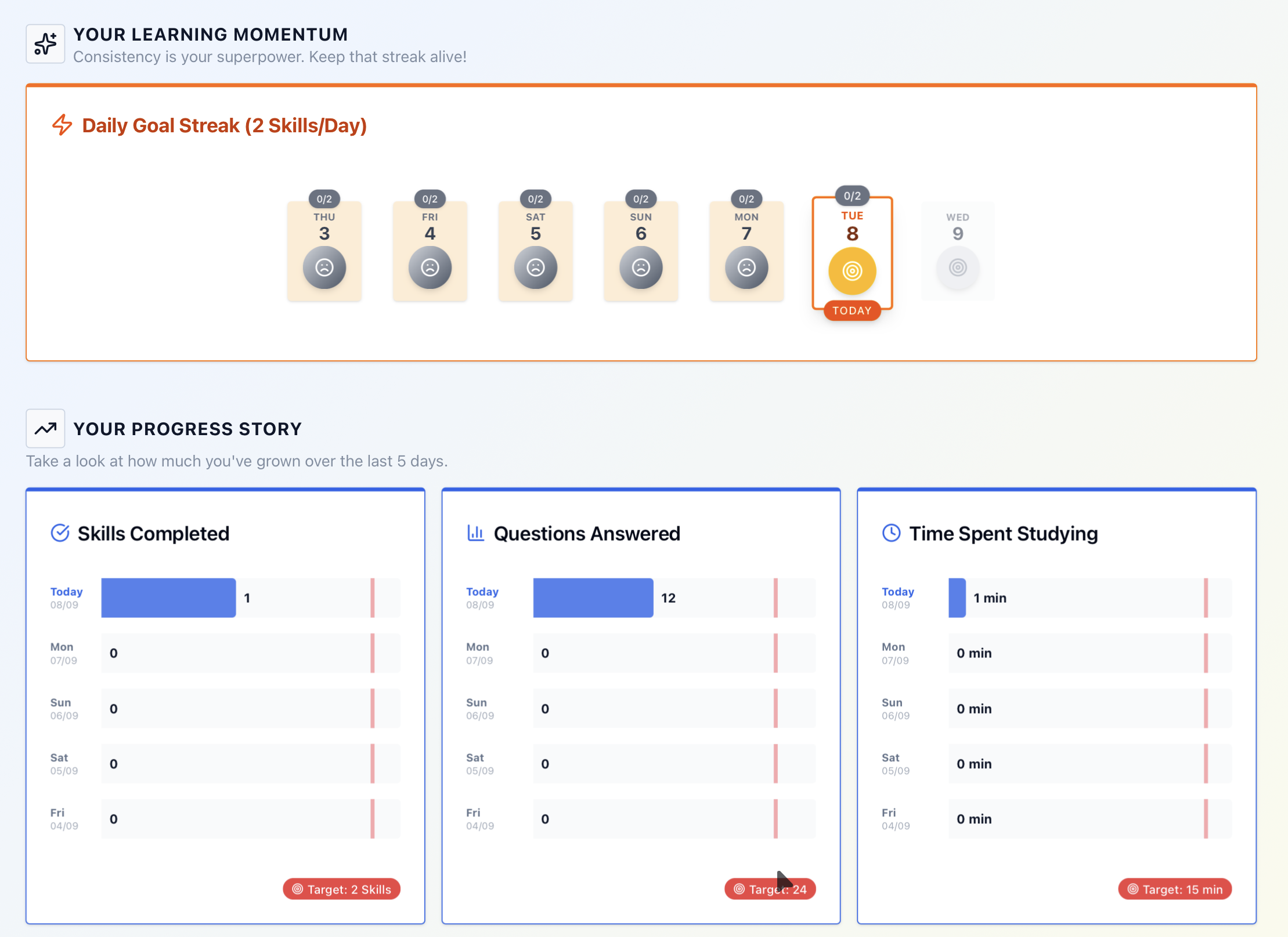Click the blue Today bar in Skills Completed
Viewport: 1288px width, 937px height.
(x=168, y=598)
